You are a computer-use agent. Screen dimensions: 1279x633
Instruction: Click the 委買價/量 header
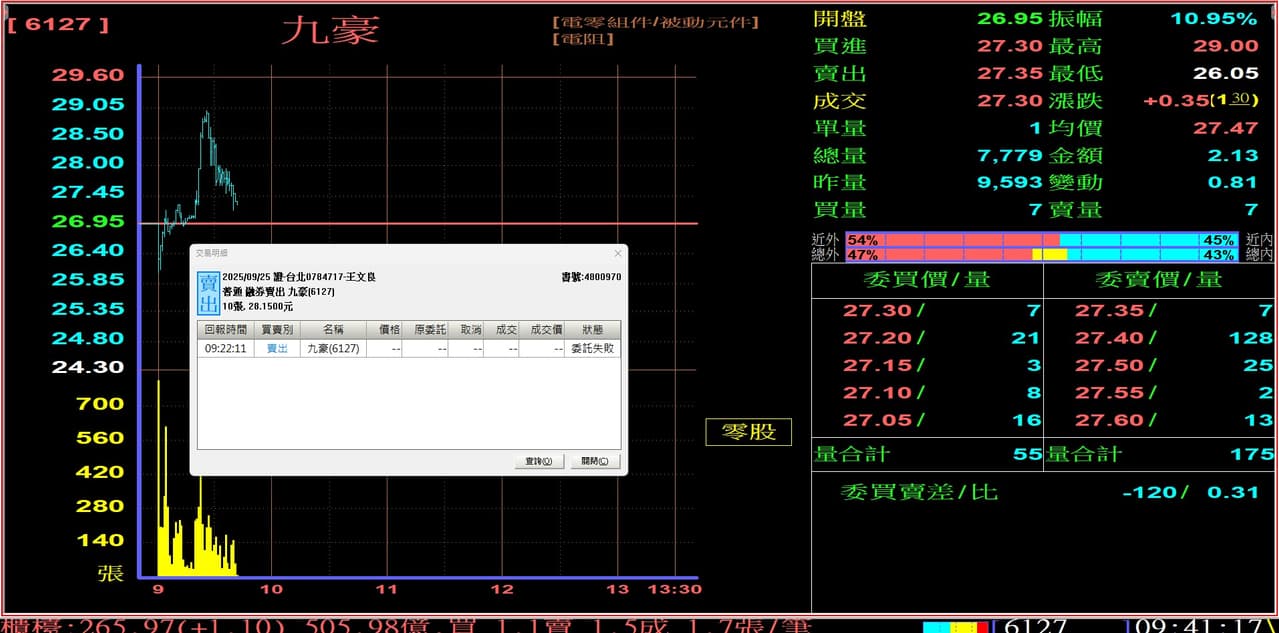coord(927,279)
